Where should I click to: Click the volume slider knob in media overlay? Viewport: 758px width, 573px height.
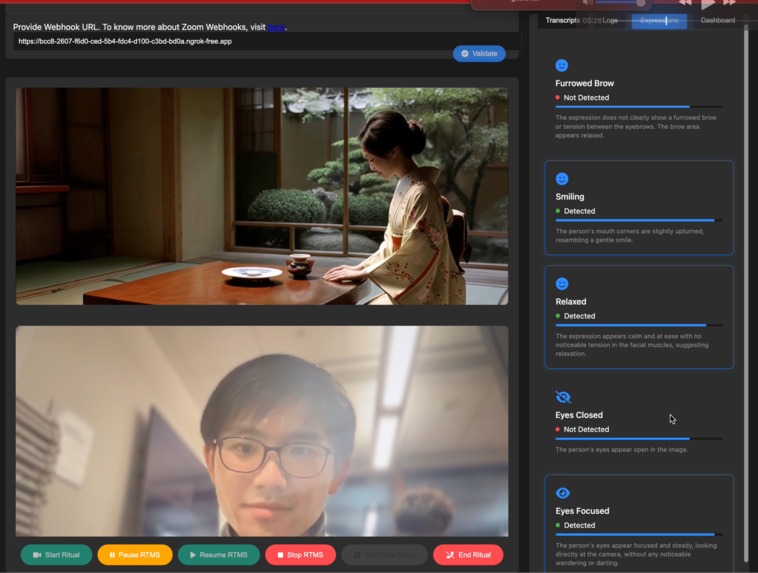point(641,3)
